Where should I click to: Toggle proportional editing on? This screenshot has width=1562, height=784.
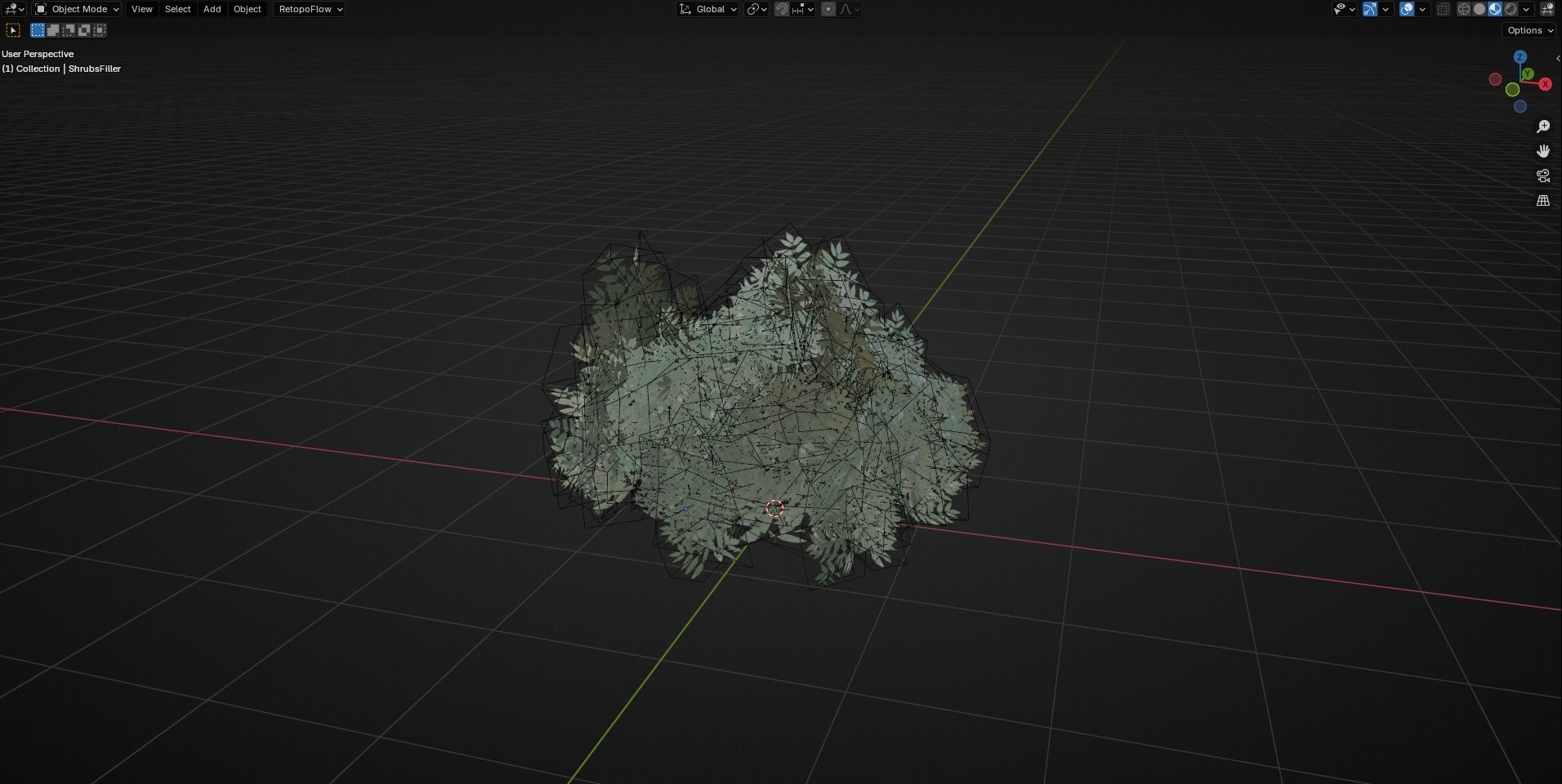pyautogui.click(x=828, y=9)
